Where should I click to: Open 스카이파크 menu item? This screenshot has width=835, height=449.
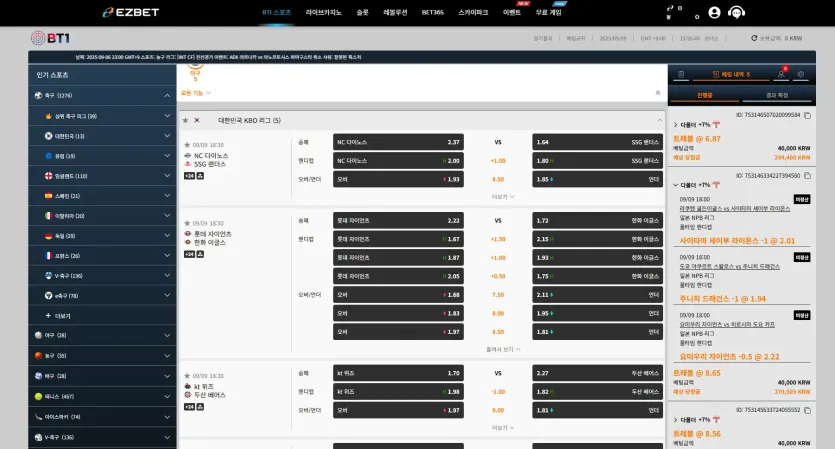(x=473, y=12)
